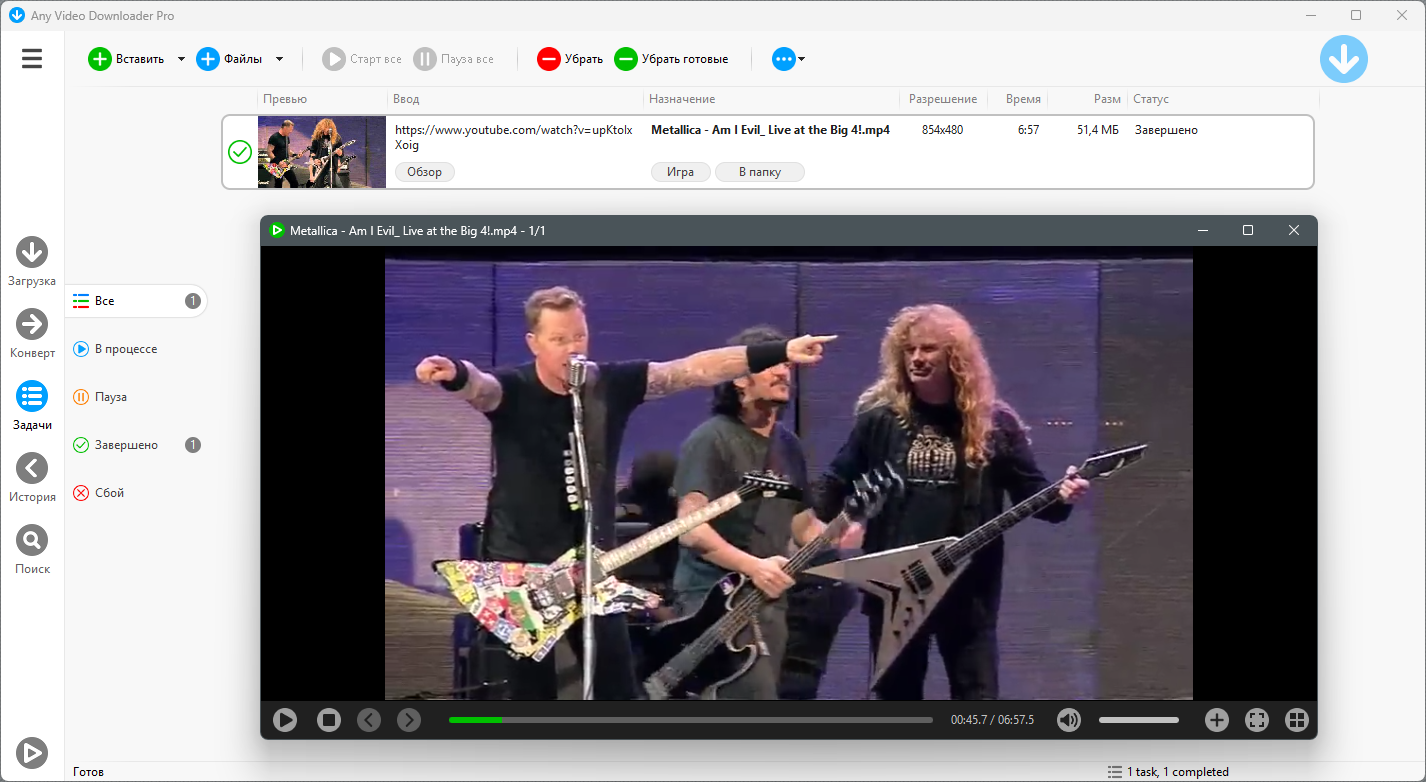Open the История sidebar section
1426x782 pixels.
point(32,478)
